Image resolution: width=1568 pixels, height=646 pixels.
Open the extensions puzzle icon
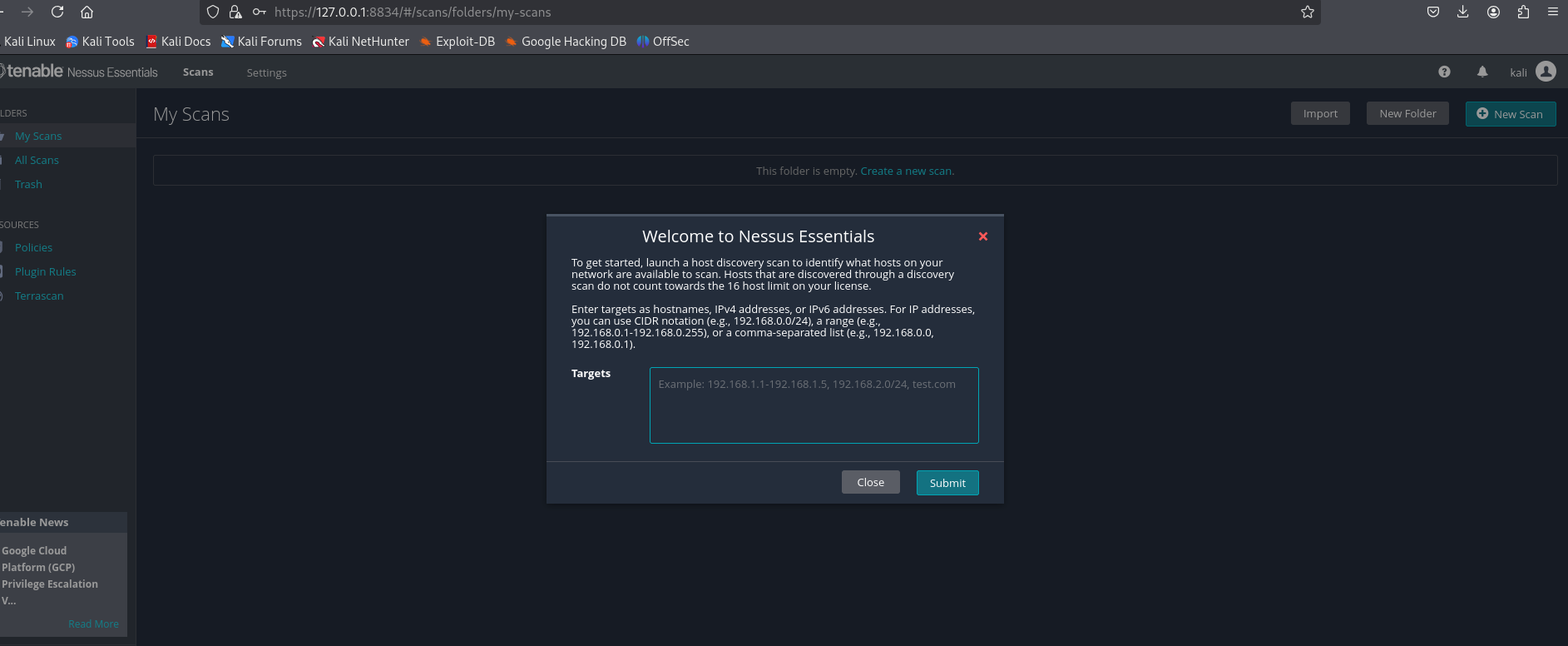[x=1524, y=12]
